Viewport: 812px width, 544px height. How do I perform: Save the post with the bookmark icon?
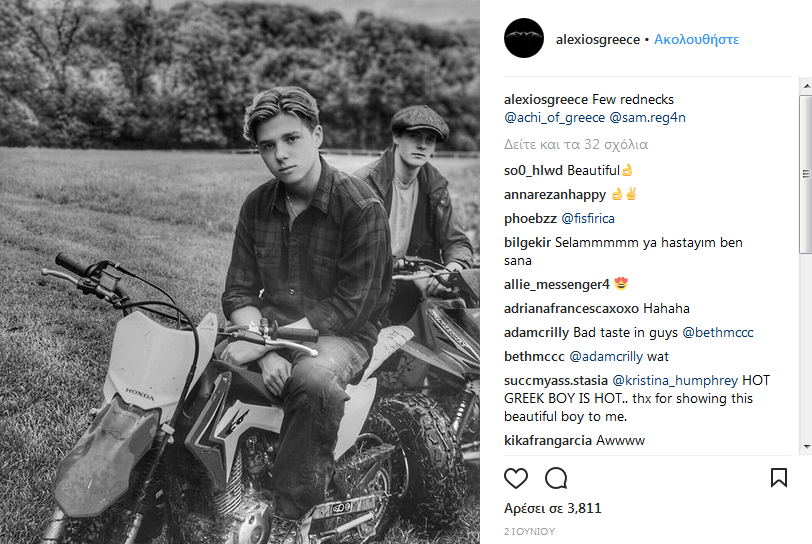click(779, 478)
